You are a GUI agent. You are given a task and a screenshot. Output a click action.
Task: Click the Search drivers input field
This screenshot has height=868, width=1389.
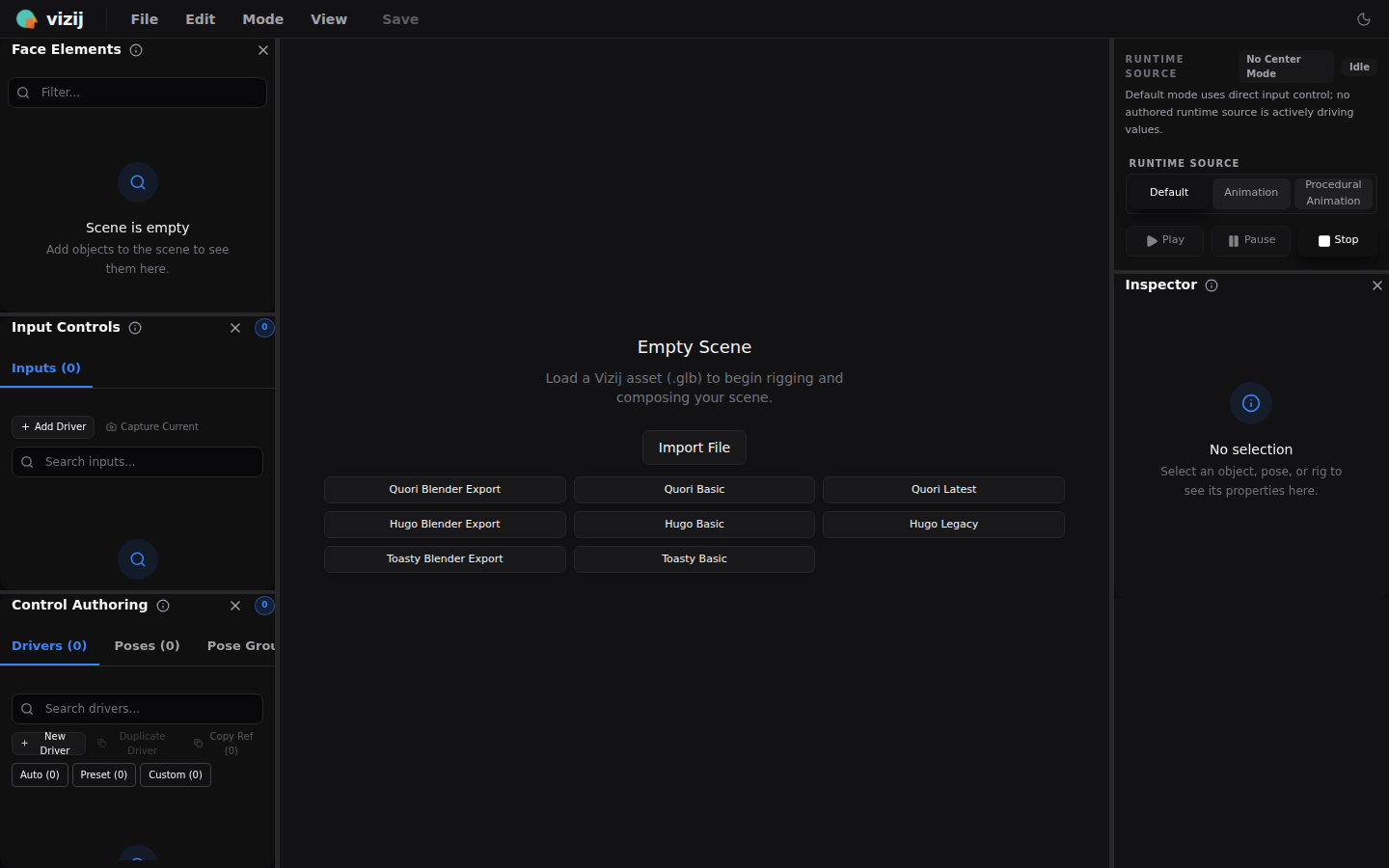tap(137, 708)
